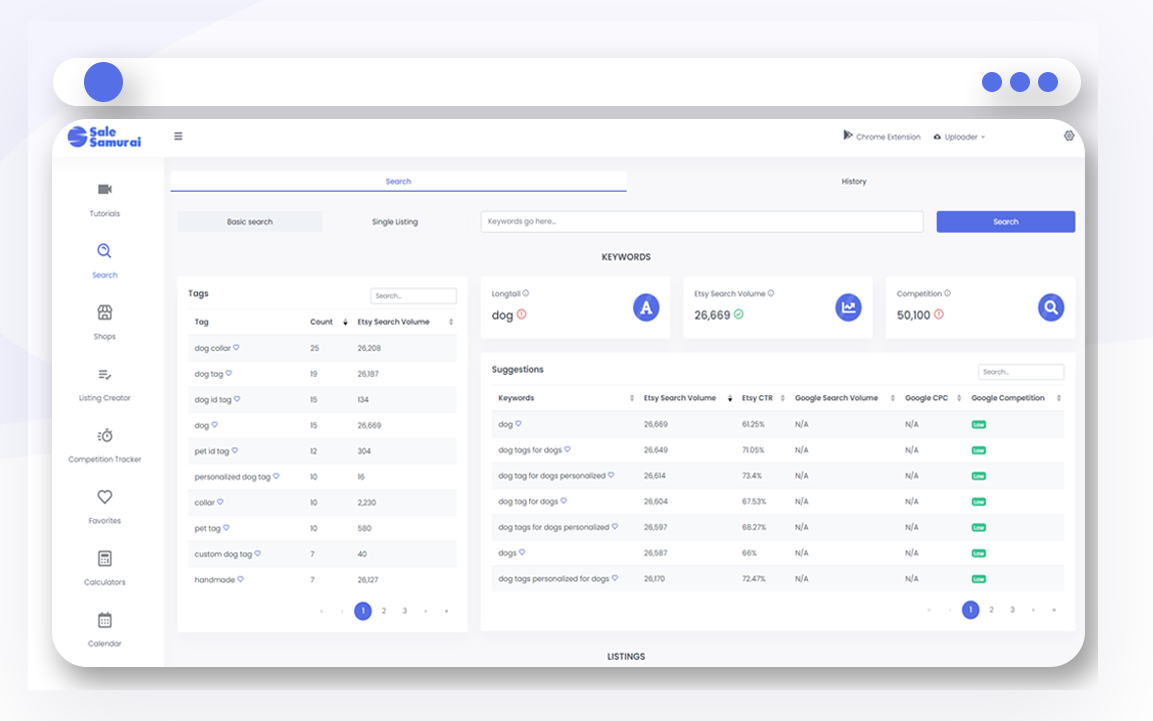Toggle the hamburger menu icon

click(178, 136)
